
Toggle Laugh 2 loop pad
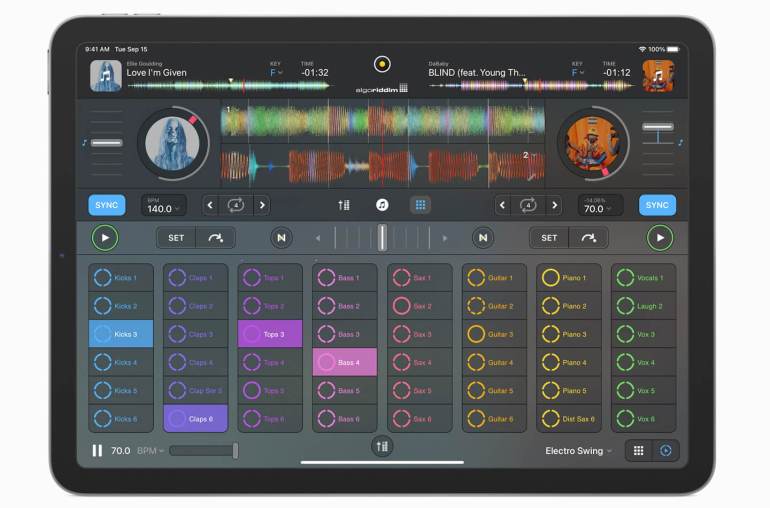(643, 306)
